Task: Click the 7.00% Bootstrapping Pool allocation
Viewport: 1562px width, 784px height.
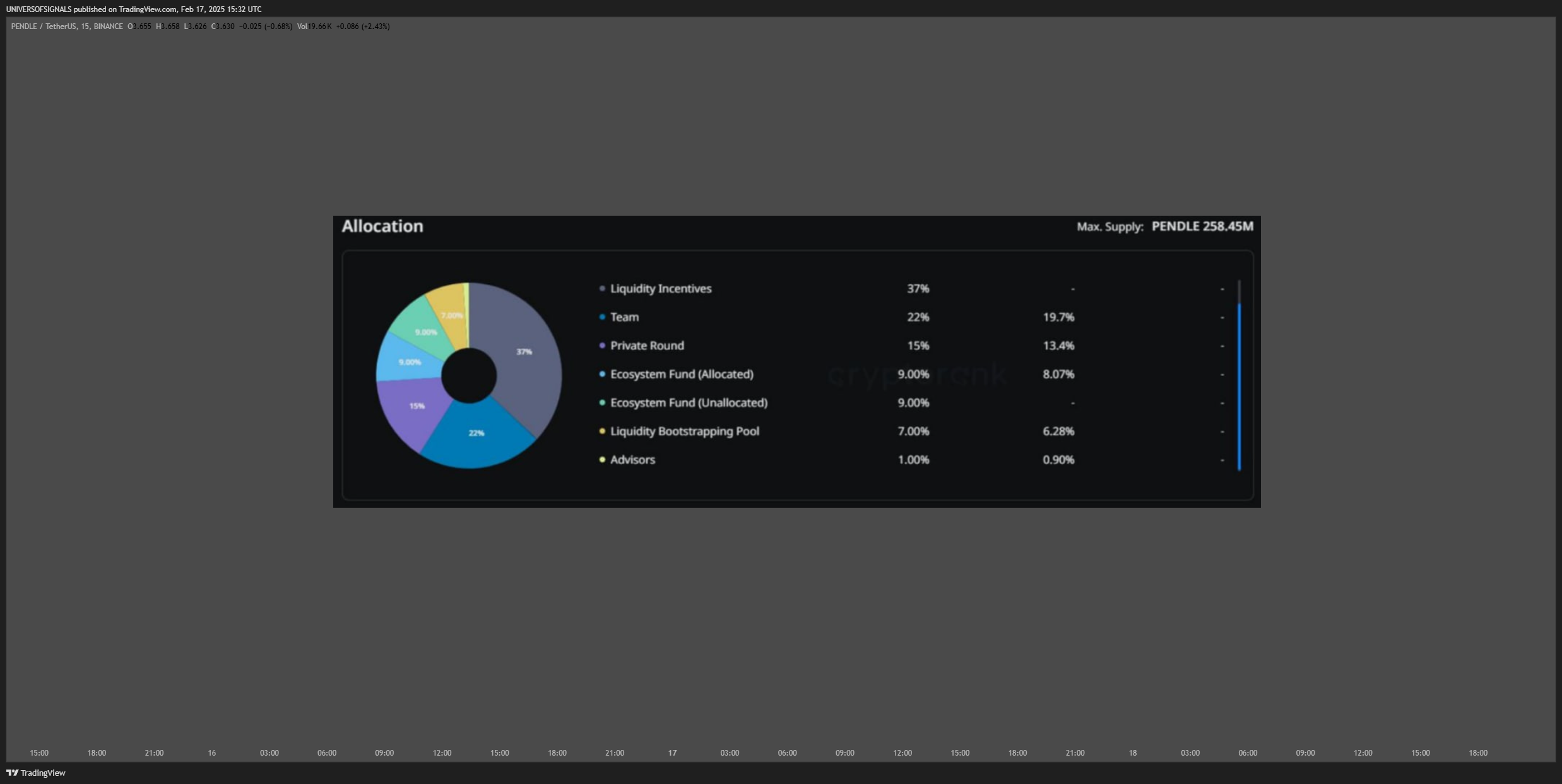Action: [913, 431]
